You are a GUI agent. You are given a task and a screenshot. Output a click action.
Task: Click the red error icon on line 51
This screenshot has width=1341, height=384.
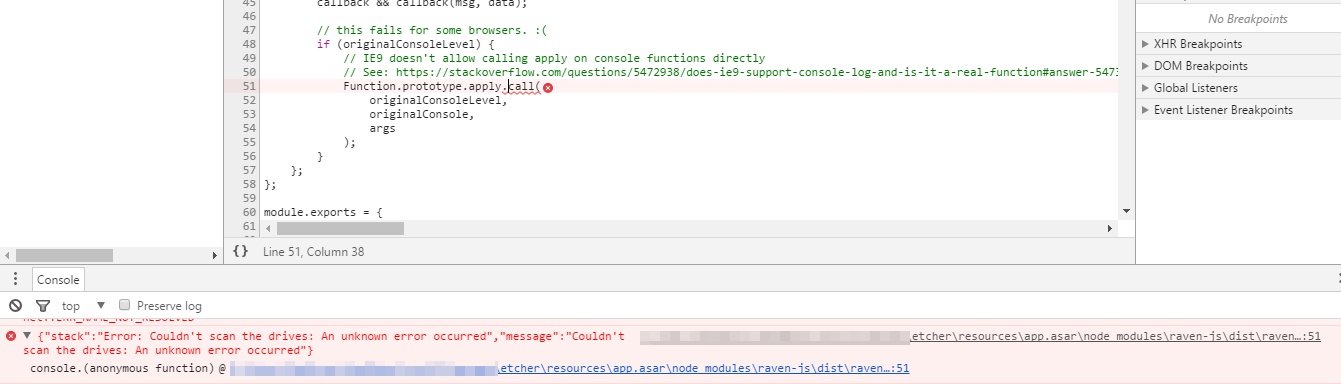[548, 88]
